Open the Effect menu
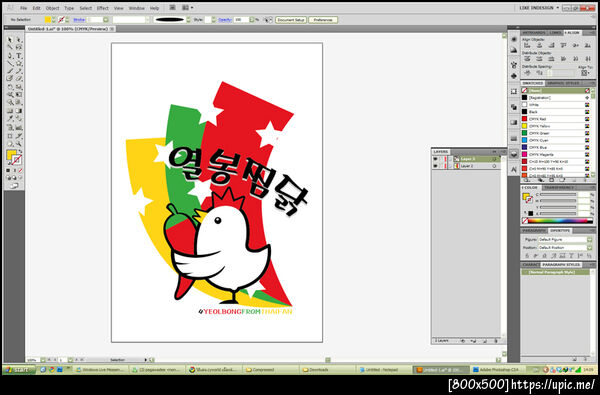Image resolution: width=600 pixels, height=395 pixels. tap(102, 8)
